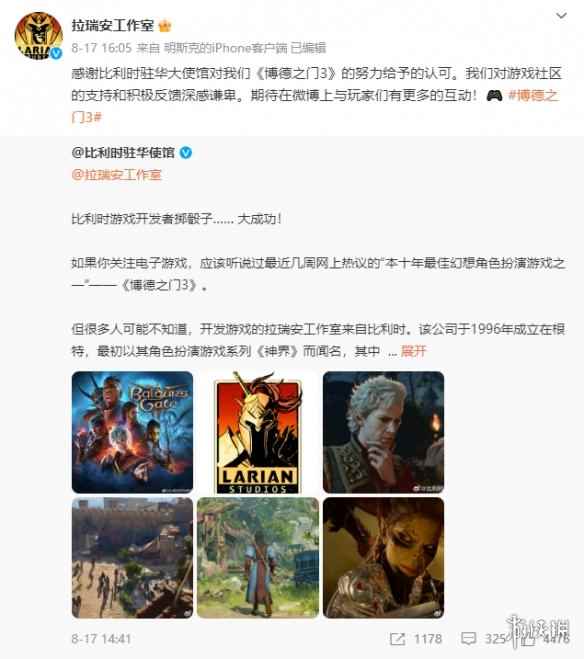Open the @拉瑞安工作室 mention link

(116, 175)
